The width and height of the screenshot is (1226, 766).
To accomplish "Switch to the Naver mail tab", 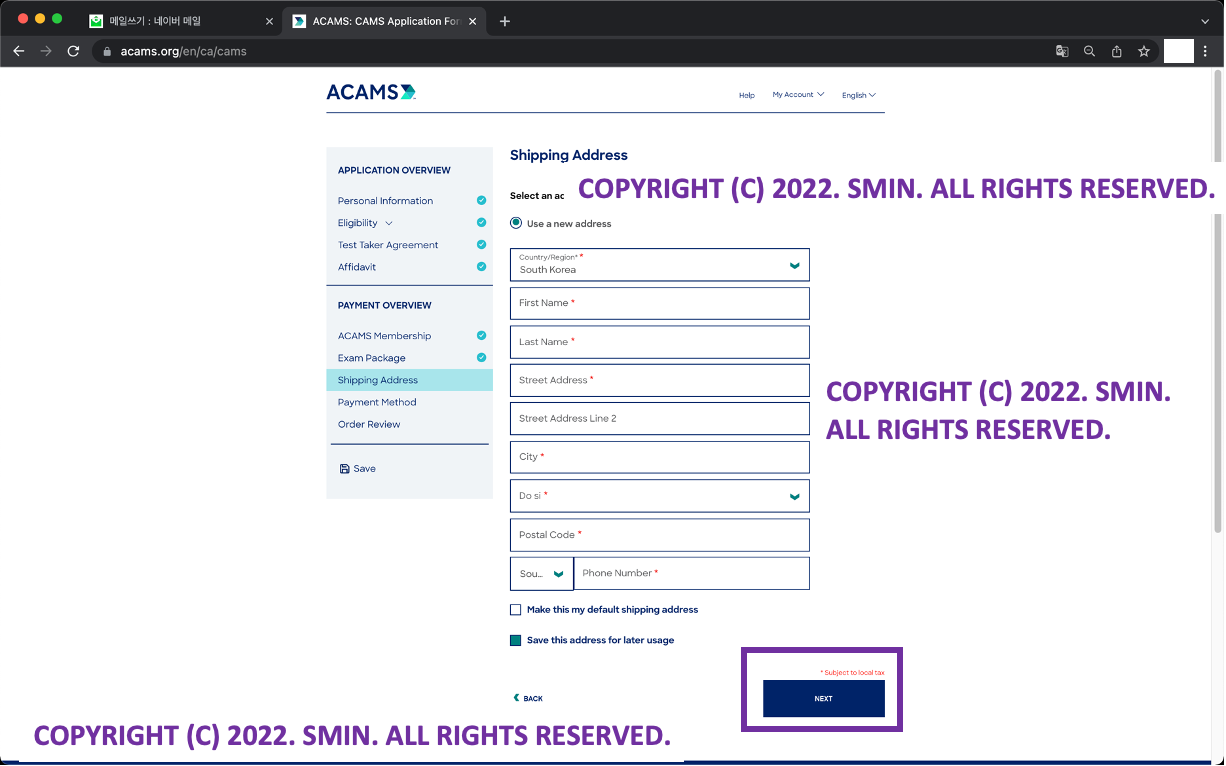I will coord(180,21).
